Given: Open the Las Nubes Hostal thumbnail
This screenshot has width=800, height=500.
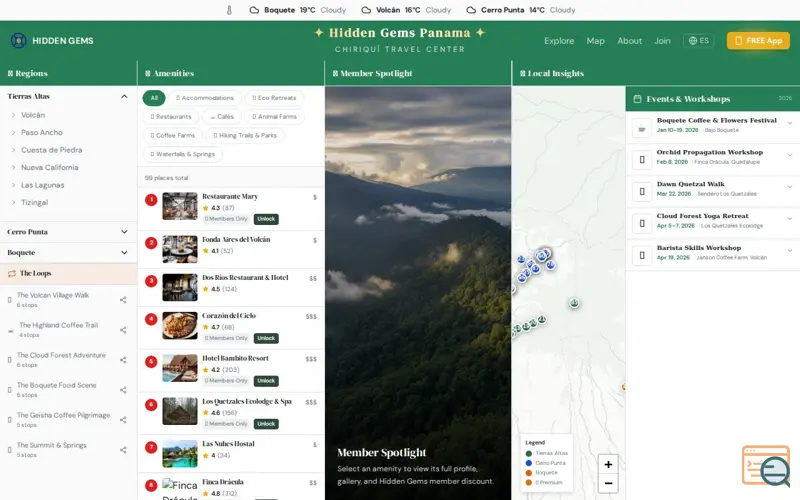Looking at the screenshot, I should 180,454.
